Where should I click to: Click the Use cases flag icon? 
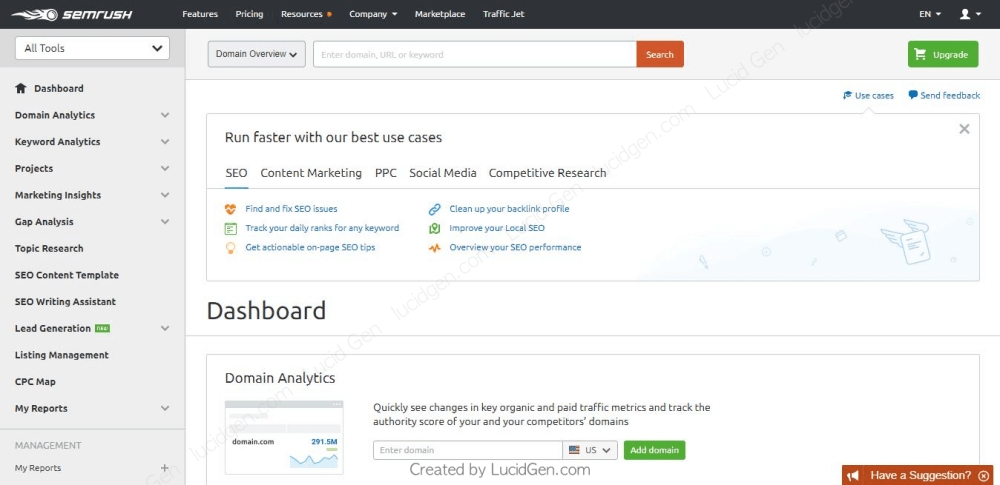(x=848, y=95)
